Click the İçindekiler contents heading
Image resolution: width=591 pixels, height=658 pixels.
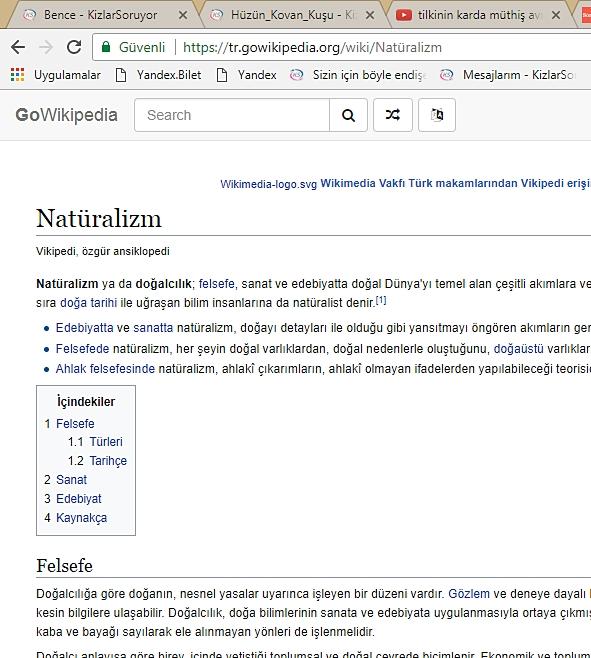86,402
